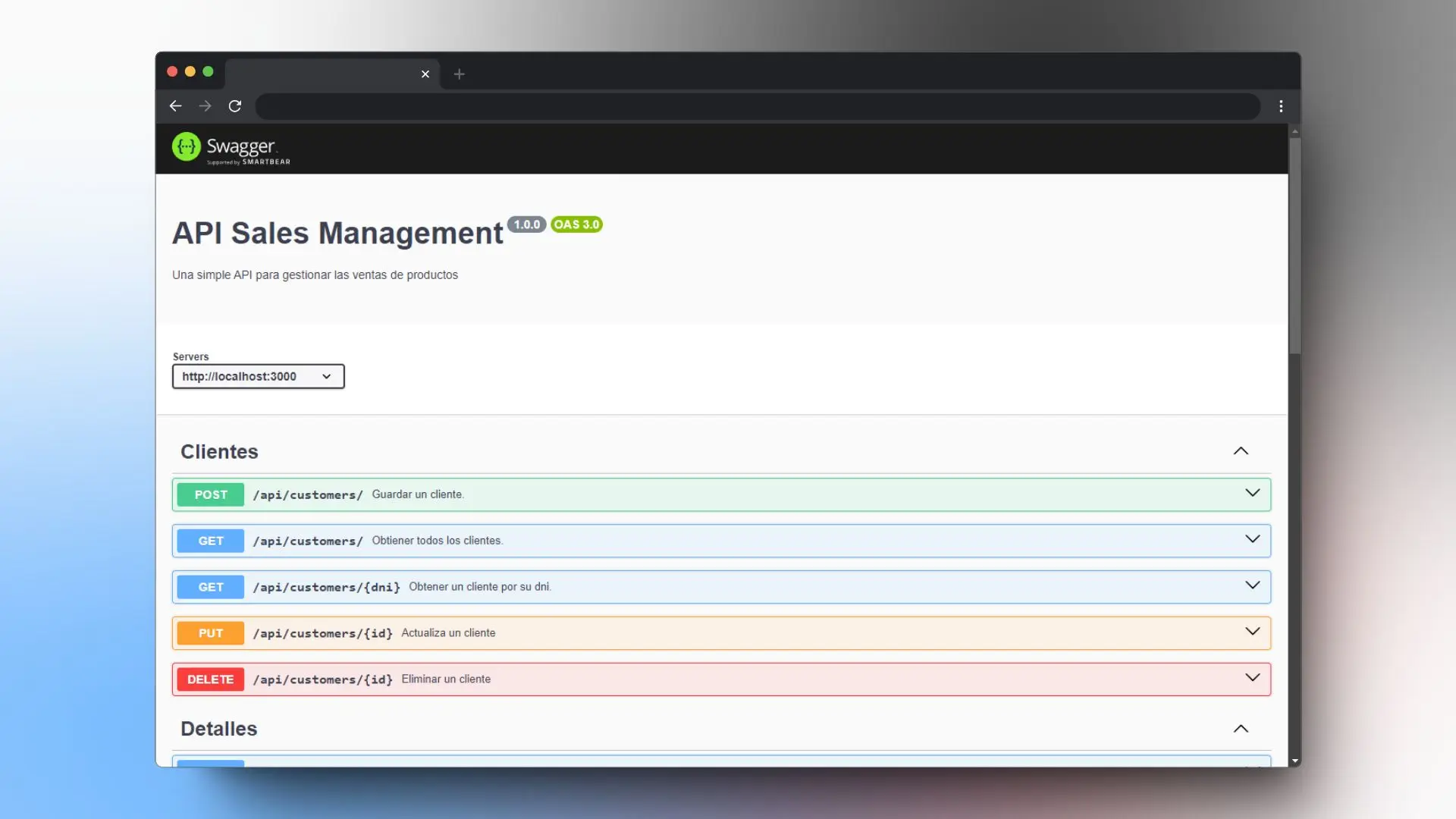Expand the PUT /api/customers/{id} endpoint
The height and width of the screenshot is (819, 1456).
coord(1254,631)
